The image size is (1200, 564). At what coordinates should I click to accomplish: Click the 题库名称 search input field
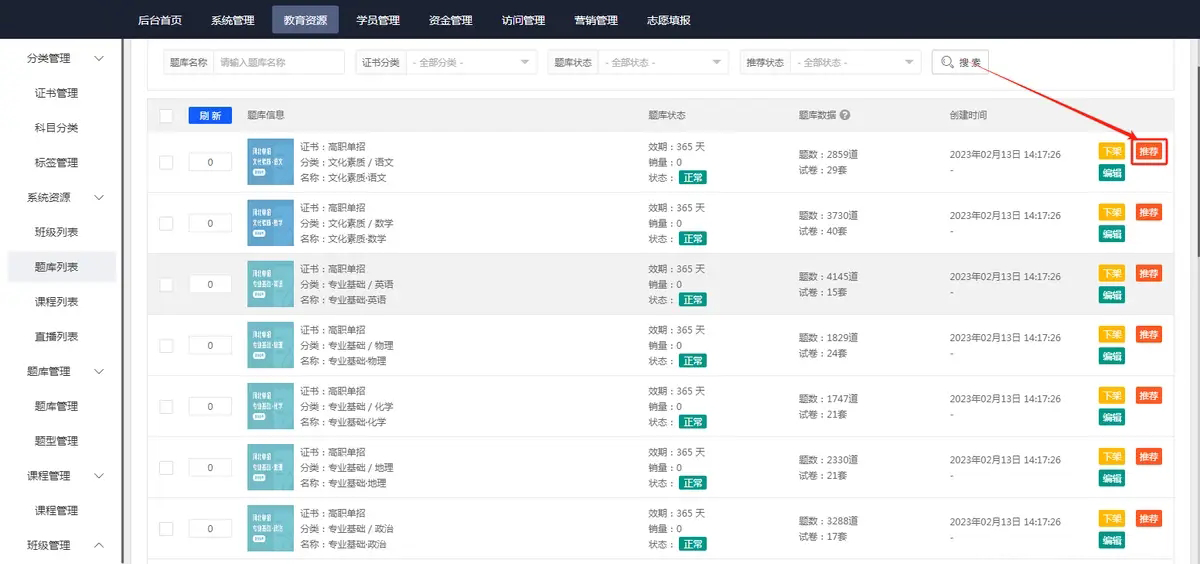tap(279, 62)
